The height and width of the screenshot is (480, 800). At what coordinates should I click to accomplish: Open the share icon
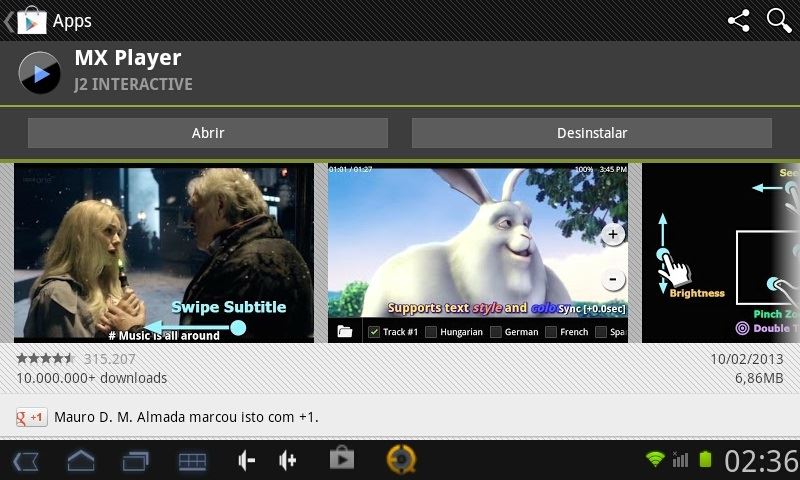(x=738, y=21)
